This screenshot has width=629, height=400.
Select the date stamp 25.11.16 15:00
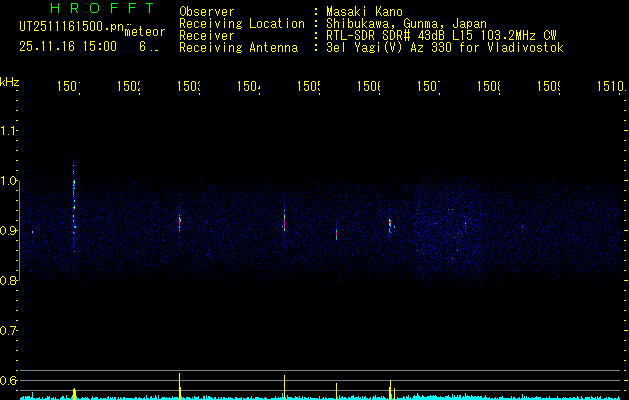click(68, 47)
